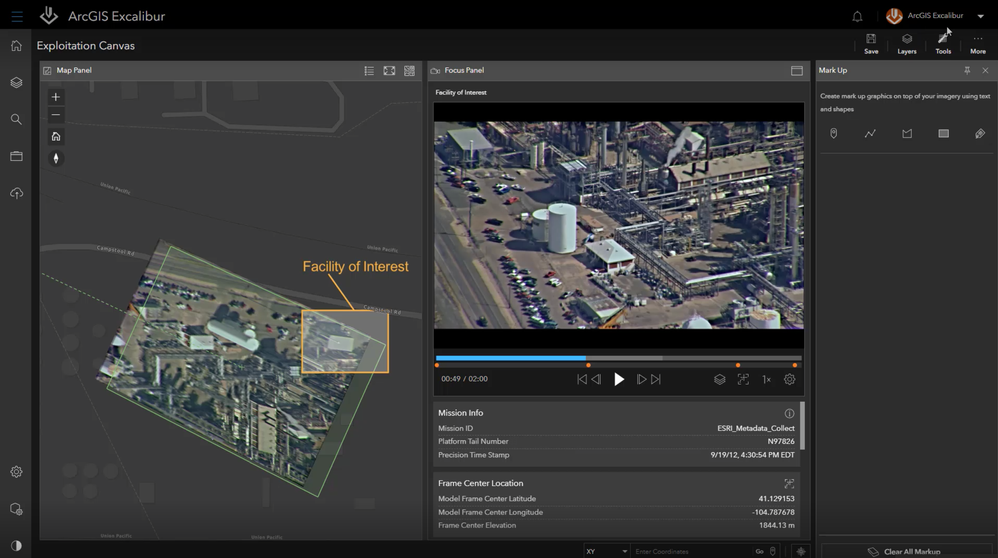Jump to the second orange timeline bookmark

pos(588,365)
